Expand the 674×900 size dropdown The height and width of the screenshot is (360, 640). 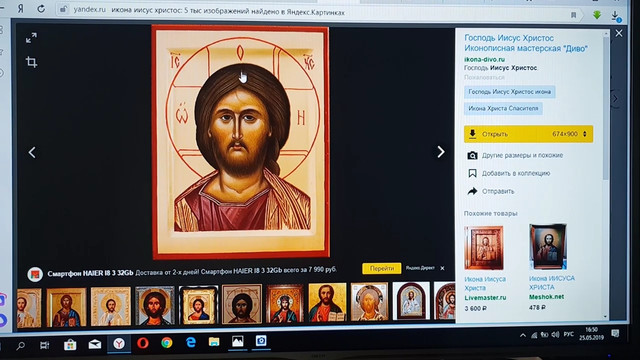pyautogui.click(x=570, y=134)
